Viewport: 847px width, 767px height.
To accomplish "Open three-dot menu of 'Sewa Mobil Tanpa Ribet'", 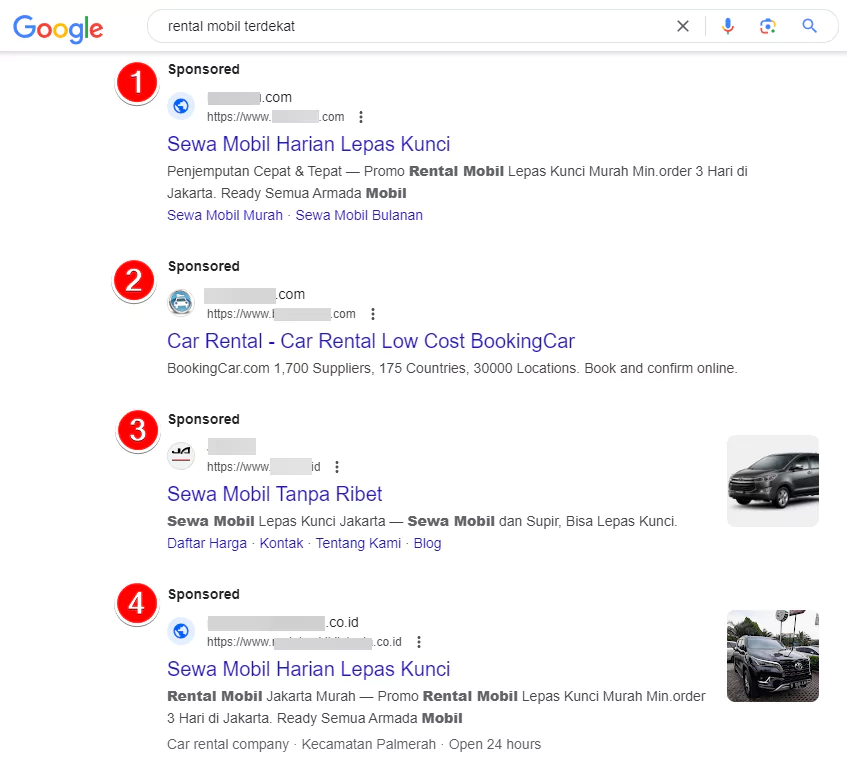I will 337,467.
